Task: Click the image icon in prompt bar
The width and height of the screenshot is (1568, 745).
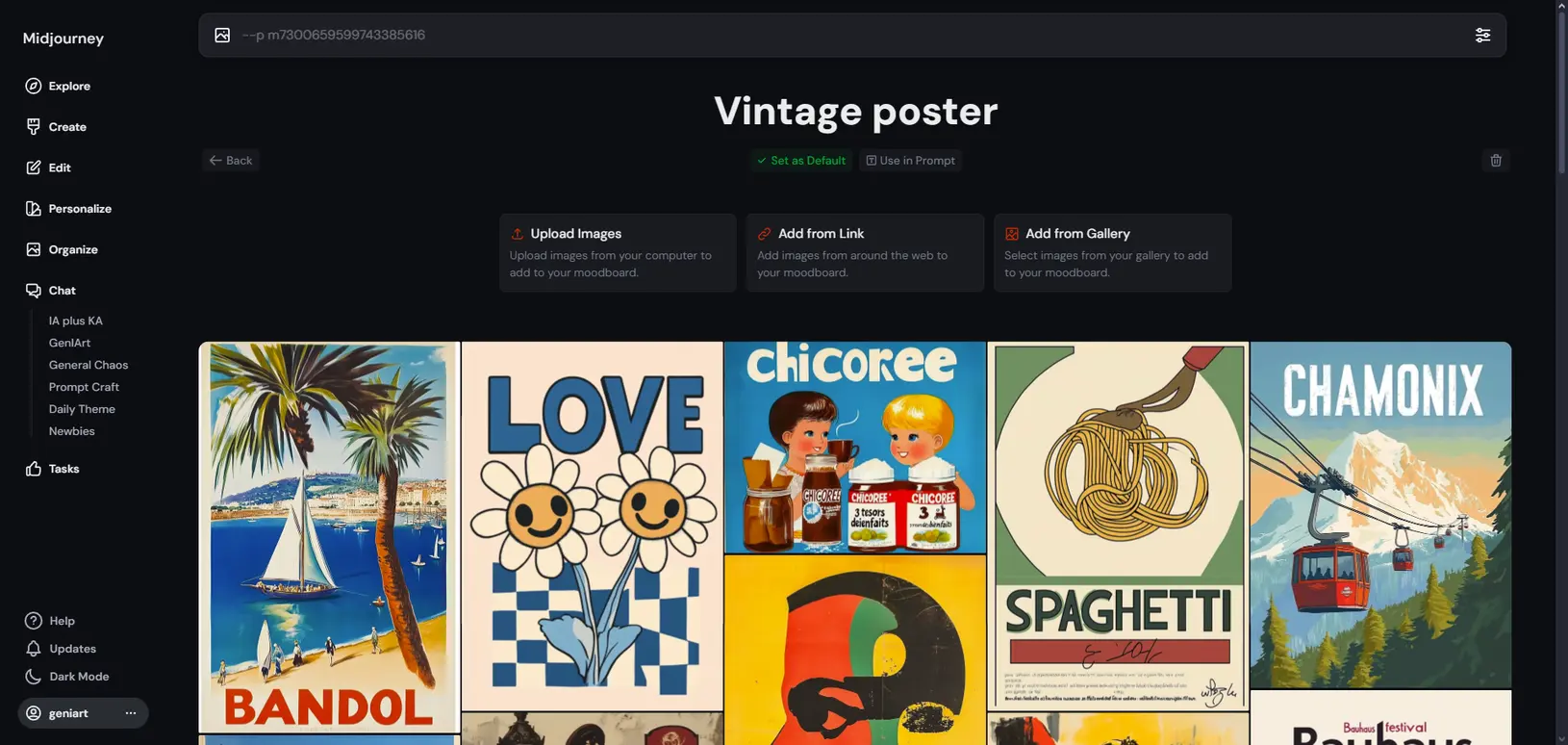Action: [222, 35]
